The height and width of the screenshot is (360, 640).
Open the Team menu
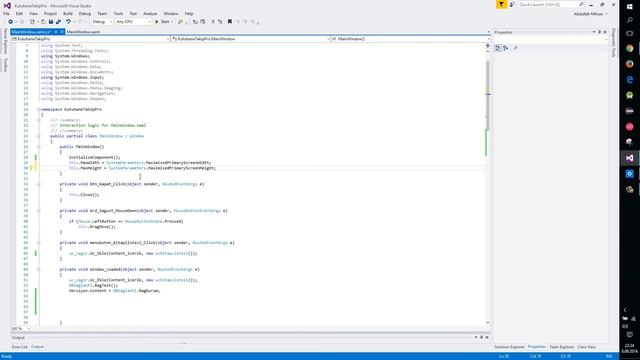tap(102, 13)
